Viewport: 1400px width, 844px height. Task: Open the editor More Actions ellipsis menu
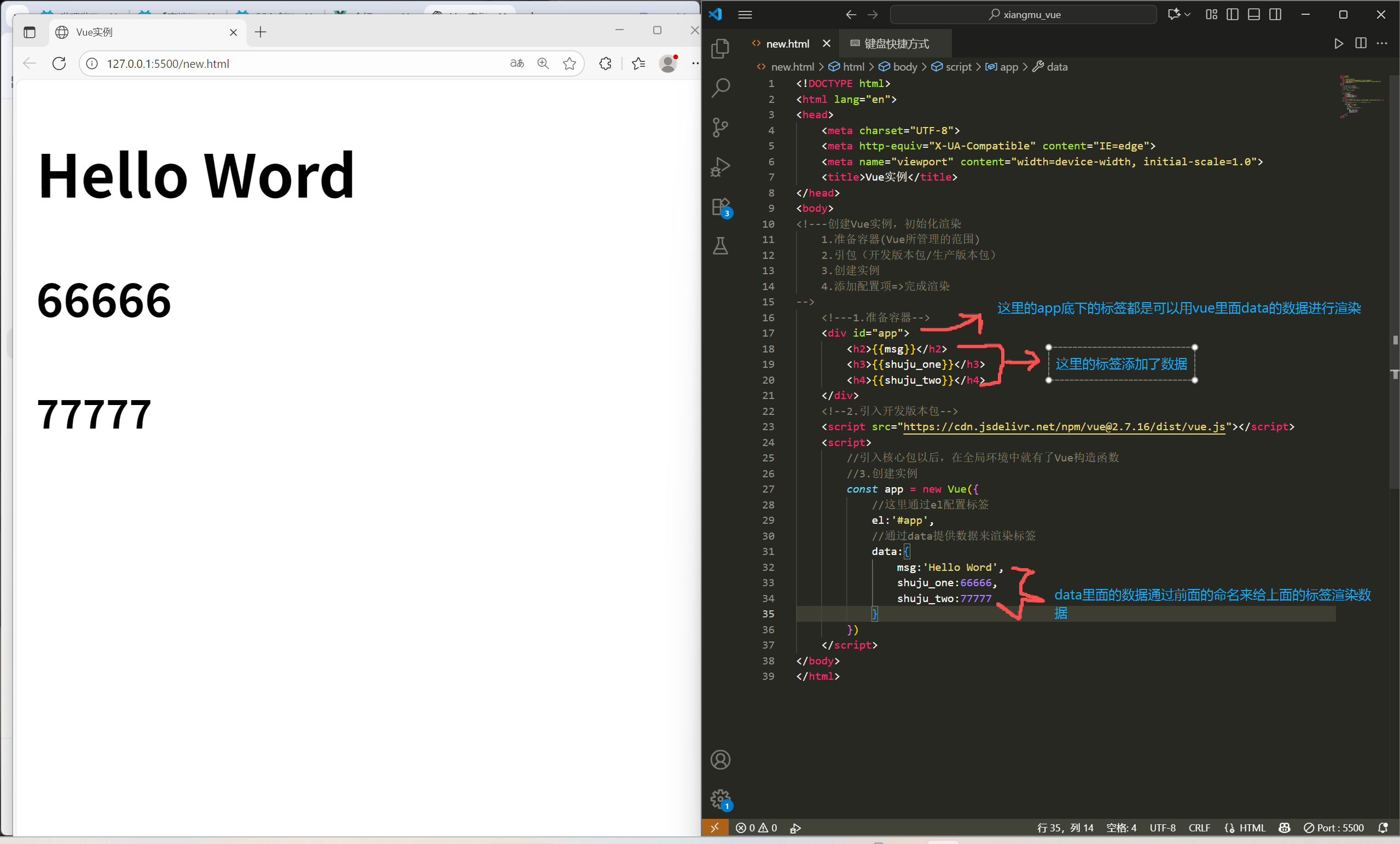point(1382,44)
